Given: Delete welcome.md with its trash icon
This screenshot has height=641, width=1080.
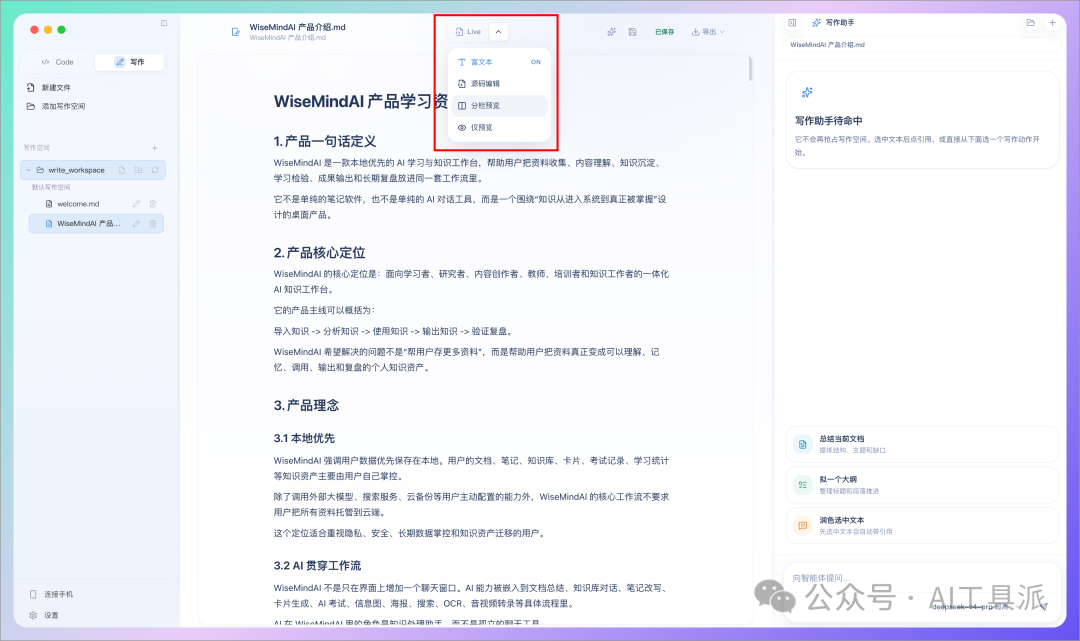Looking at the screenshot, I should pyautogui.click(x=153, y=204).
